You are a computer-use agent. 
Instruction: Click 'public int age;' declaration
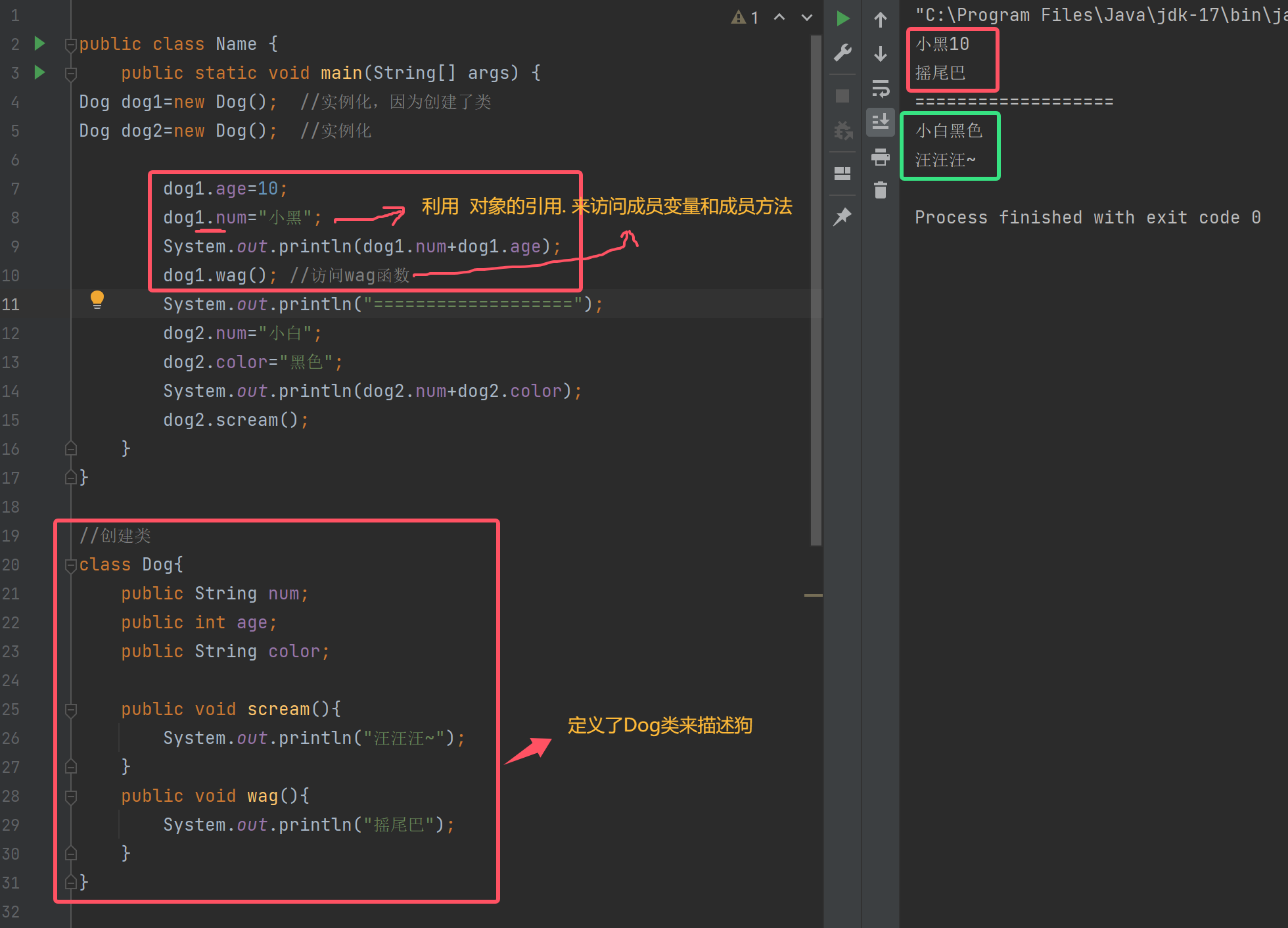pos(198,622)
